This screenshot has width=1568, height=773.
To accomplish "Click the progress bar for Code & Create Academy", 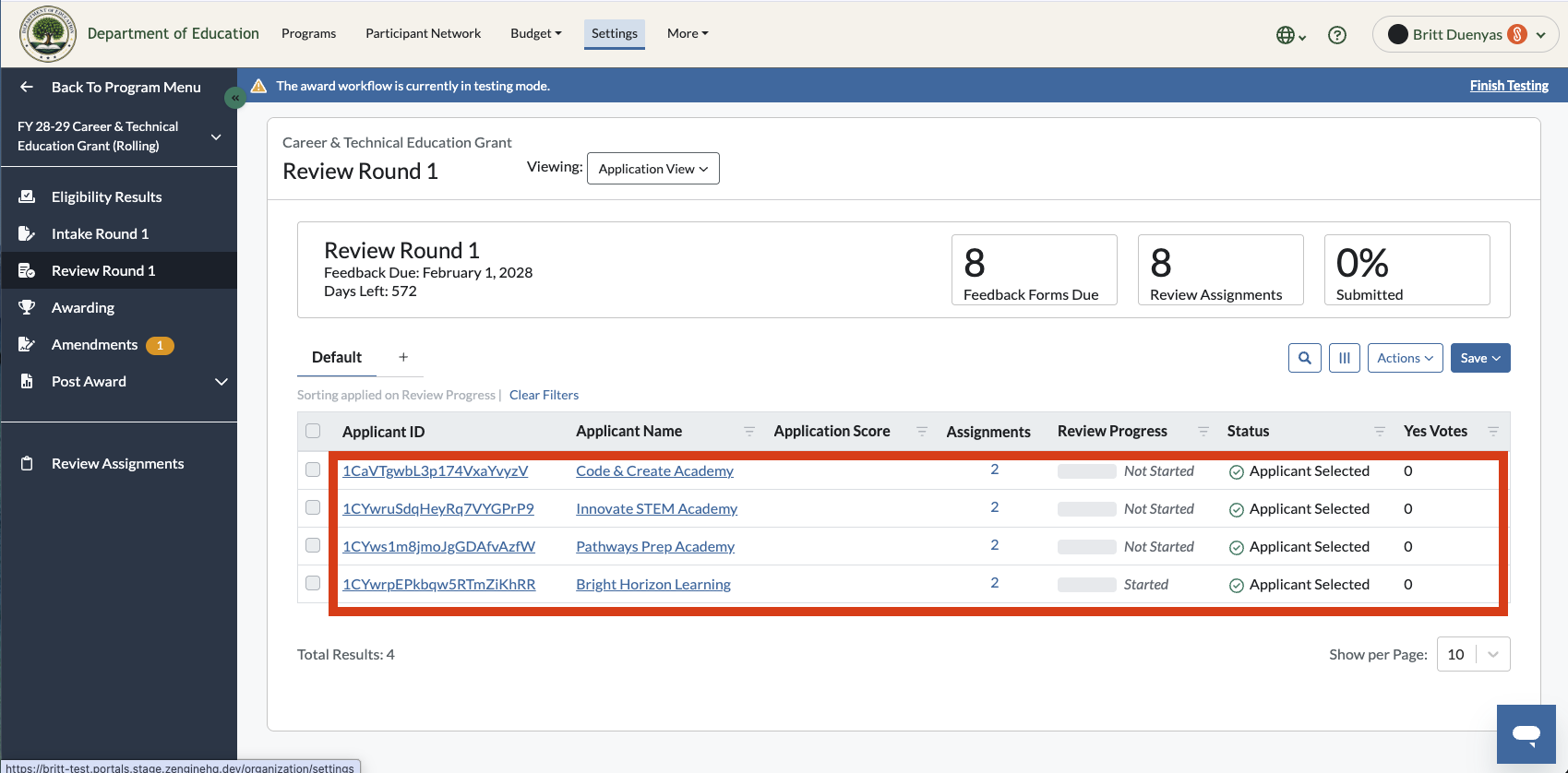I will coord(1087,471).
